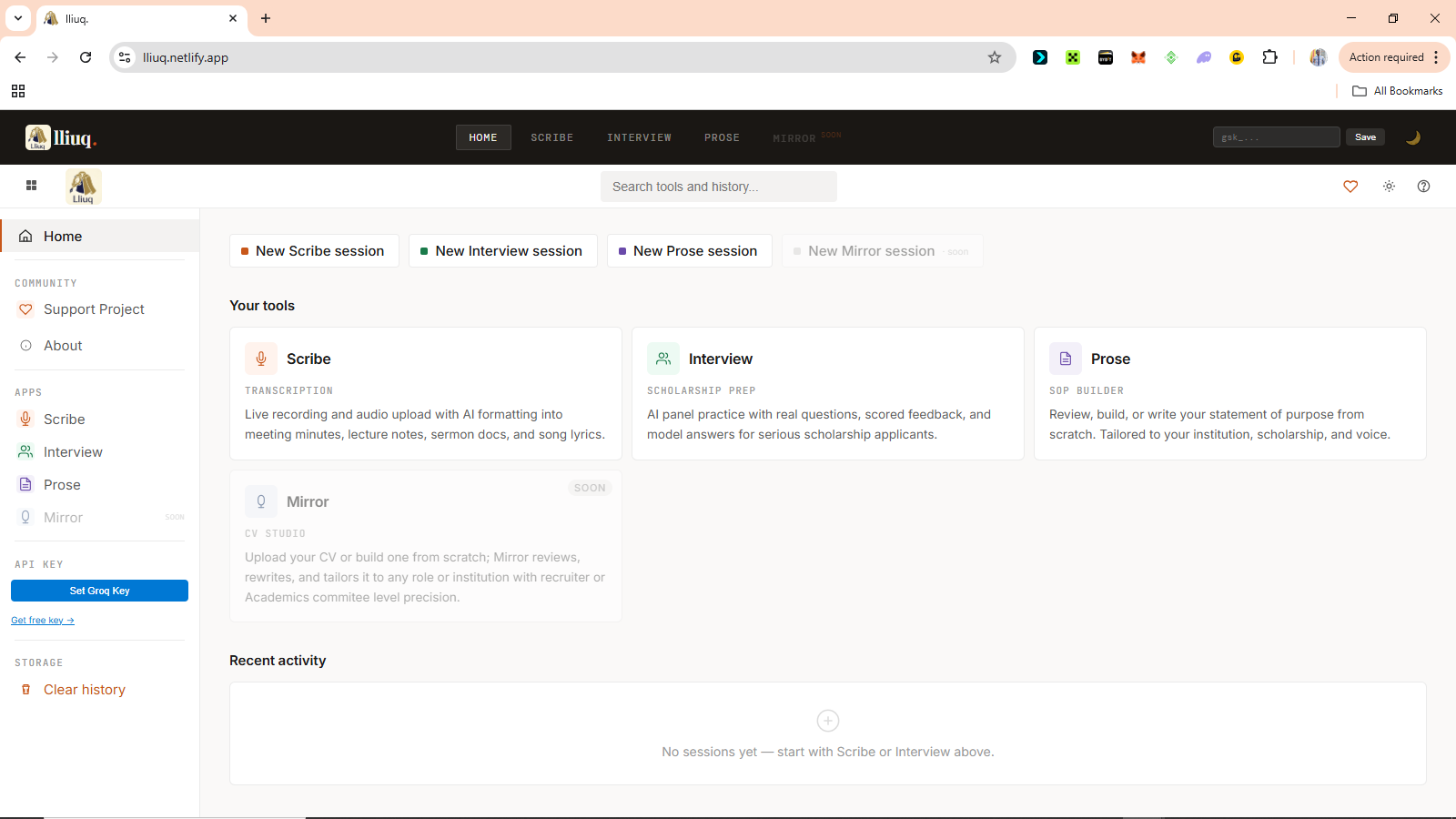Image resolution: width=1456 pixels, height=819 pixels.
Task: Click the Lliuq thumbnail logo below the header
Action: pyautogui.click(x=83, y=187)
